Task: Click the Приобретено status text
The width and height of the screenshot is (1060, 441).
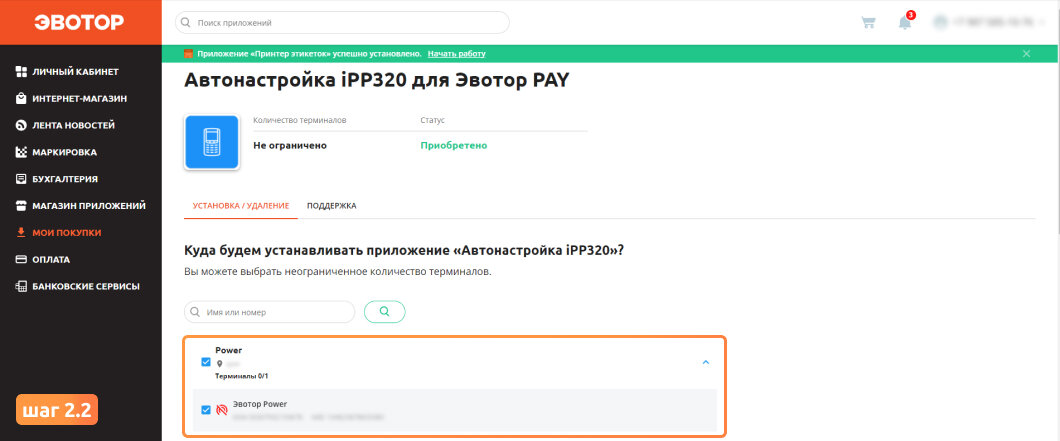Action: pos(454,145)
